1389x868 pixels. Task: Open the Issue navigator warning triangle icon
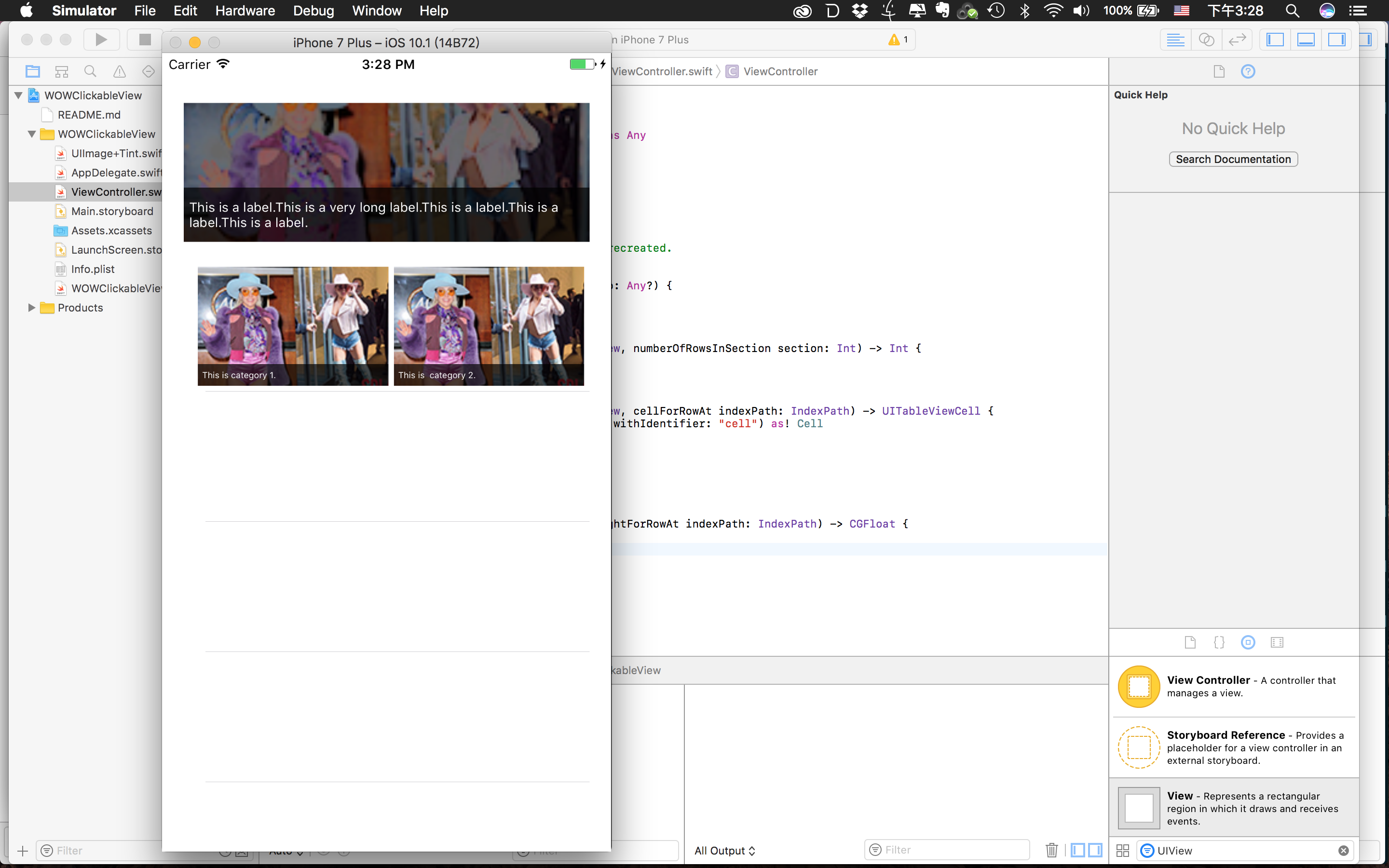click(x=120, y=71)
